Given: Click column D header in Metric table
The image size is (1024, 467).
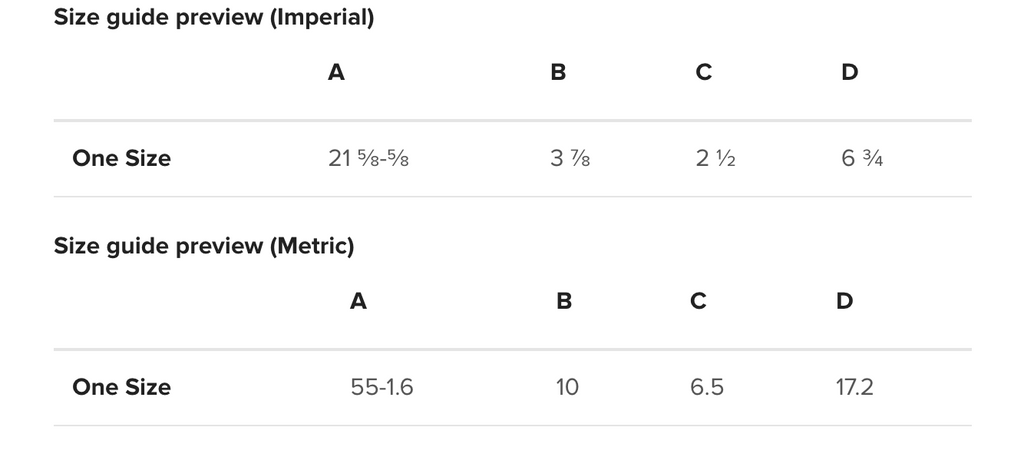Looking at the screenshot, I should (845, 301).
